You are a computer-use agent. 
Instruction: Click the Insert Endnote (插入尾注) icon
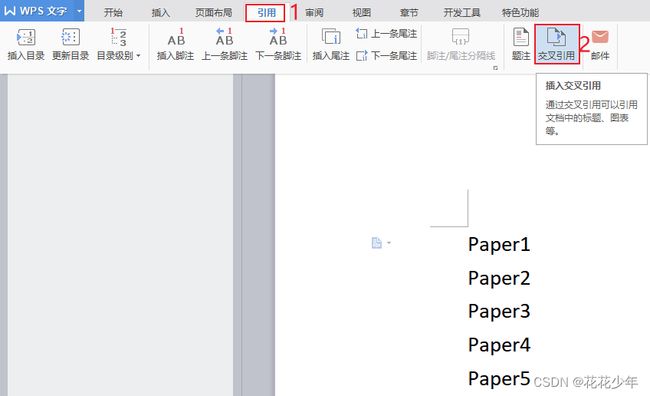[331, 37]
